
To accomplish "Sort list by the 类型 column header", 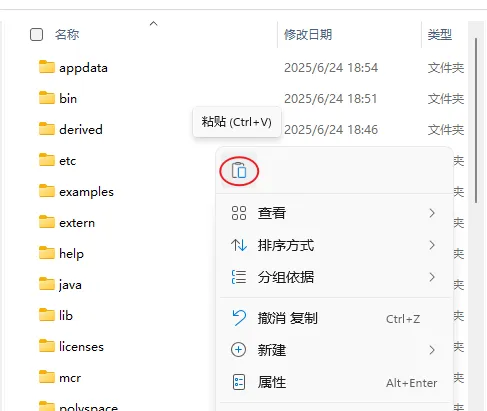I will 440,35.
